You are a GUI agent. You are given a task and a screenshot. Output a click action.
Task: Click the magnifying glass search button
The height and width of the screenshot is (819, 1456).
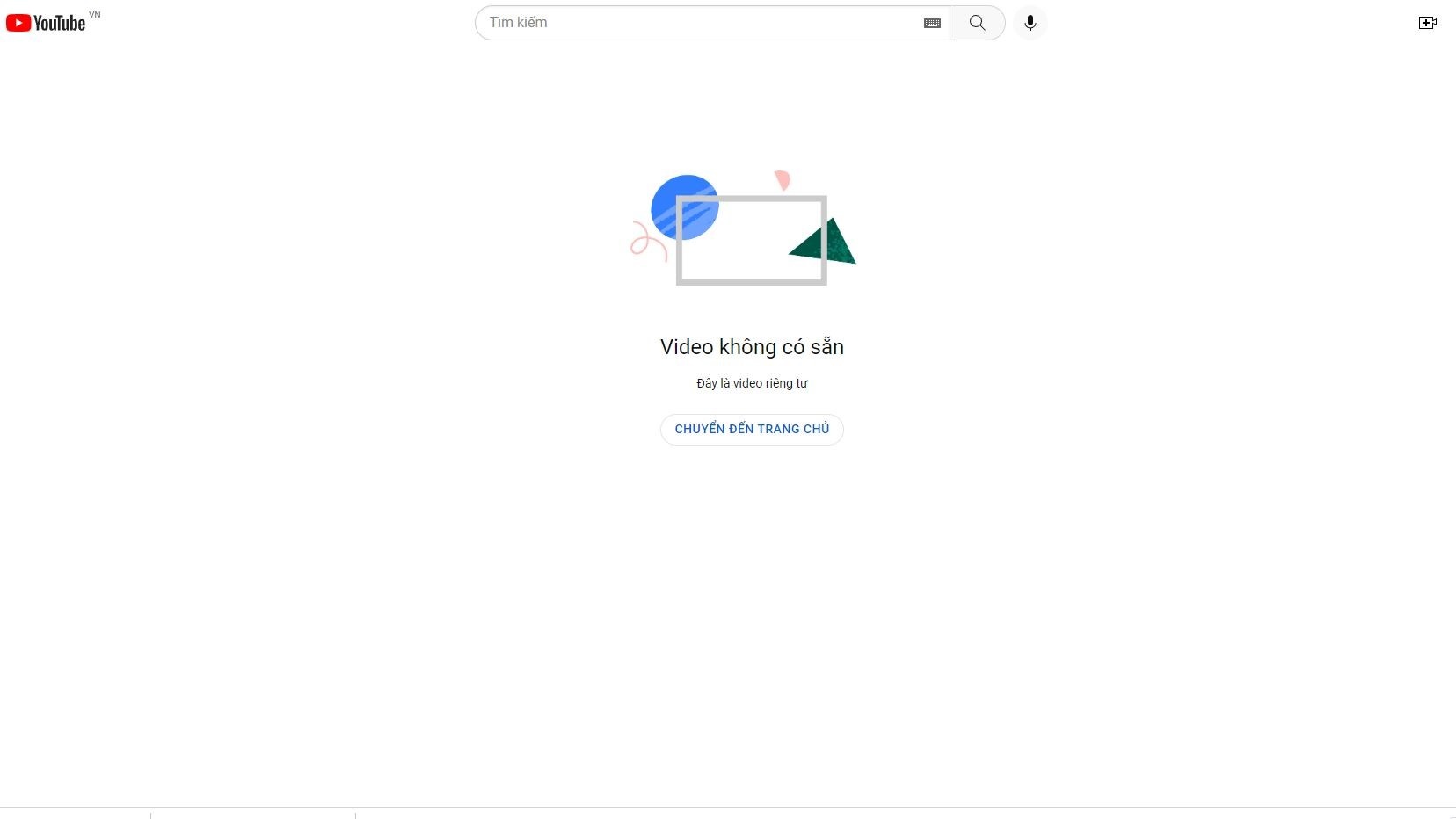point(977,23)
